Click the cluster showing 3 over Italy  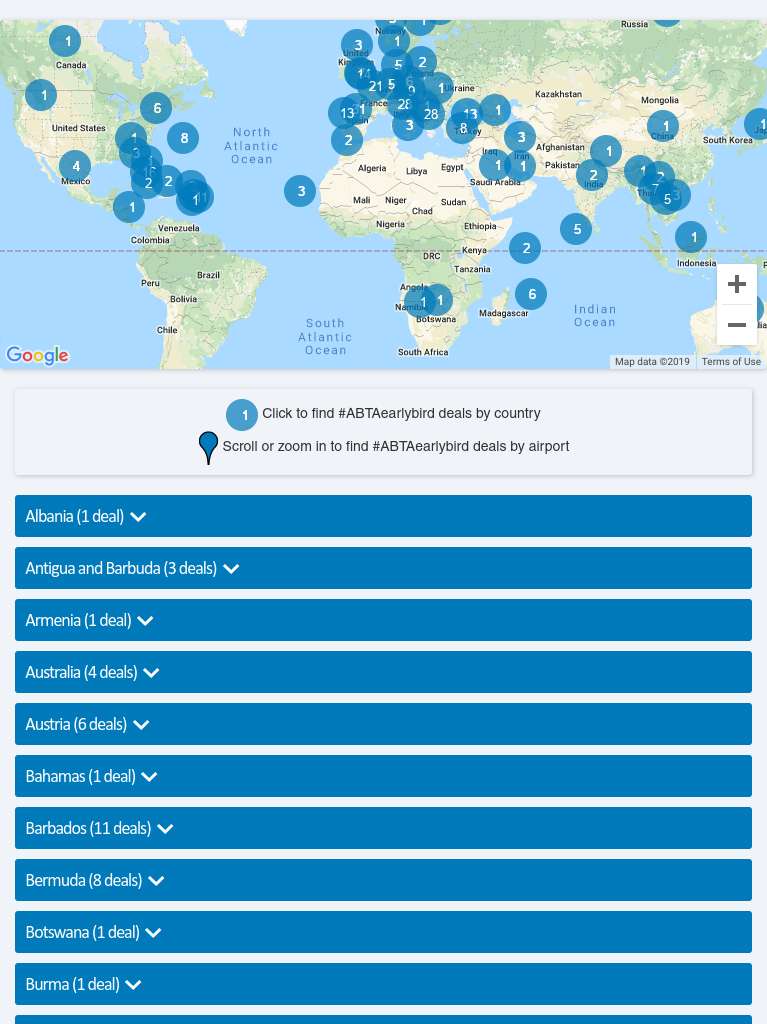point(408,125)
